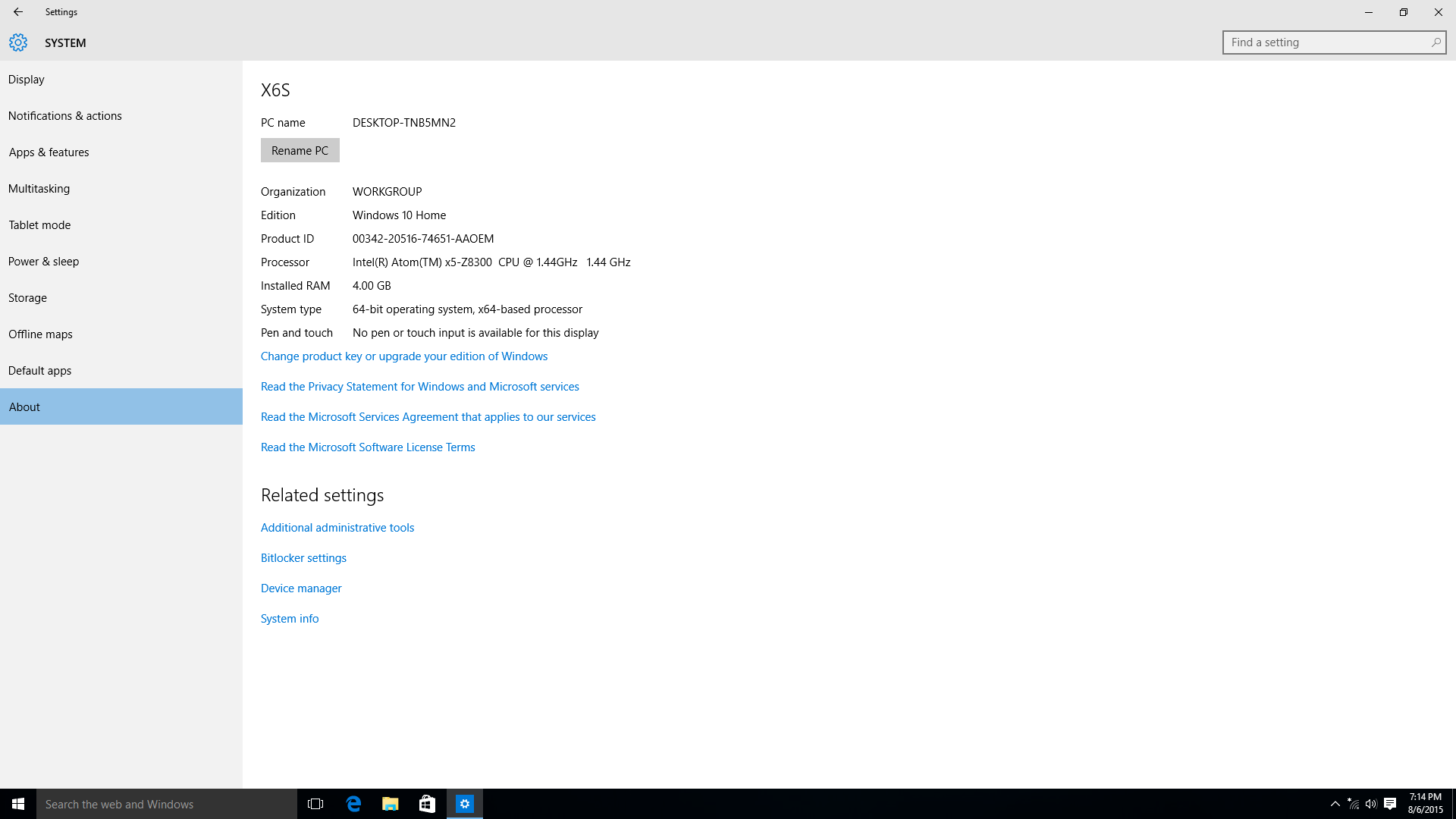The width and height of the screenshot is (1456, 819).
Task: Click the Product ID 00342-20516-74651-AAOEM
Action: [x=423, y=239]
